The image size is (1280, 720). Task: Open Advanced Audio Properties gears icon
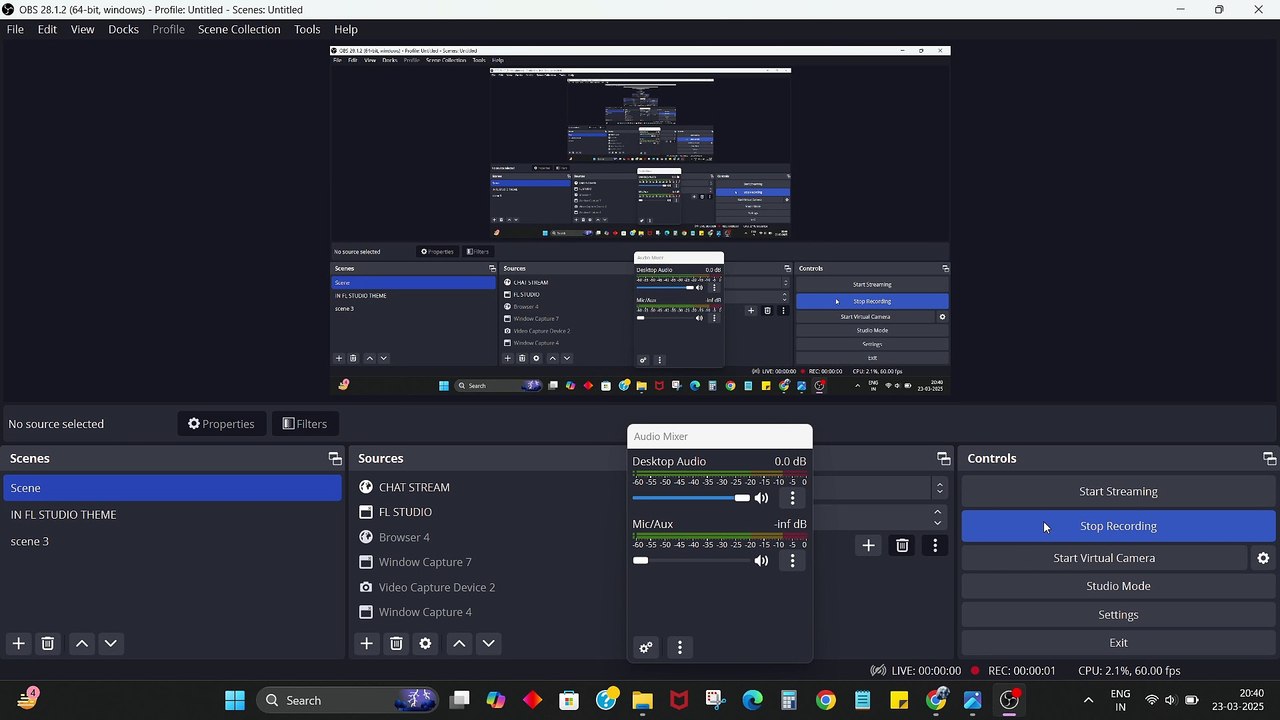646,647
